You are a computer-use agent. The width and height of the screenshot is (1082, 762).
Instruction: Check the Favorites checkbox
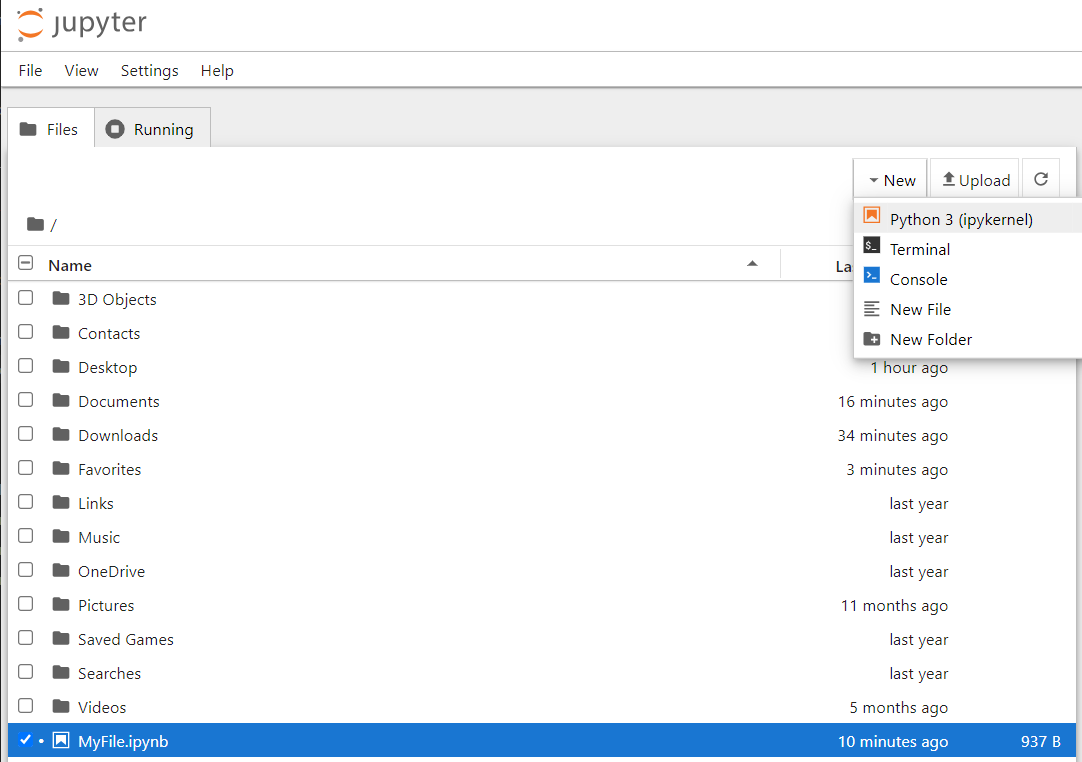point(26,467)
